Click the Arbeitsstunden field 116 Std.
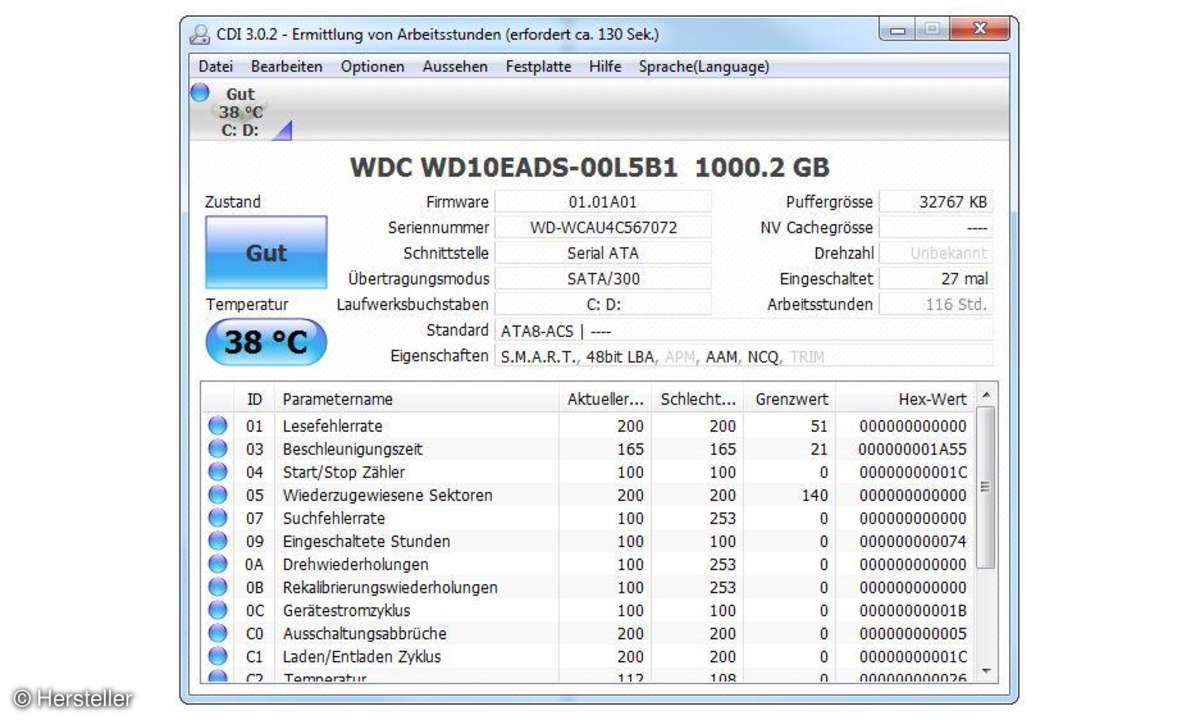This screenshot has height=720, width=1200. 936,304
